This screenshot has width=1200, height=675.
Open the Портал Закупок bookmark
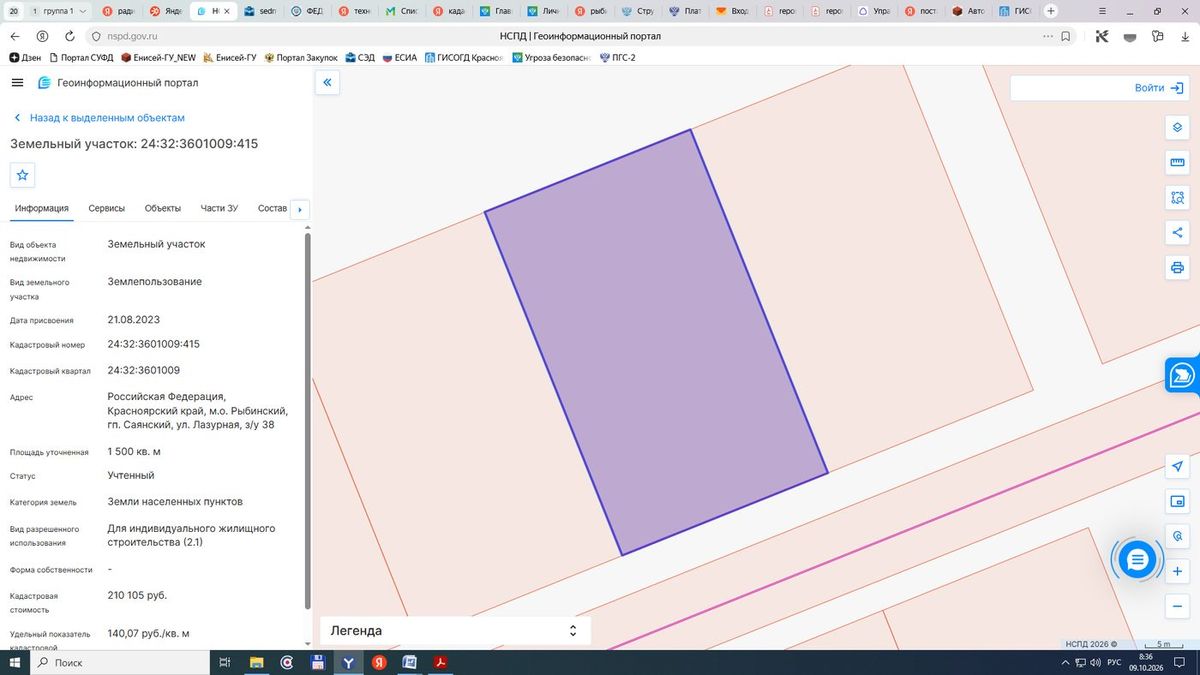pos(301,58)
